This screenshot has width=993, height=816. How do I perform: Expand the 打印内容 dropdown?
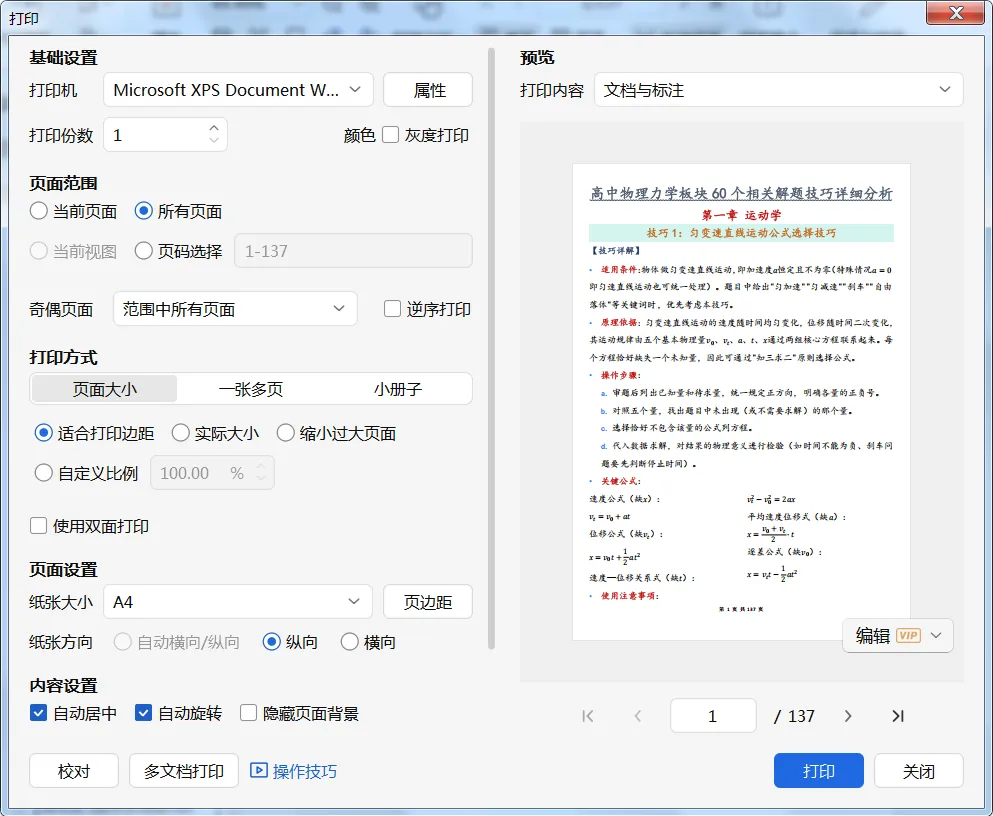(778, 90)
